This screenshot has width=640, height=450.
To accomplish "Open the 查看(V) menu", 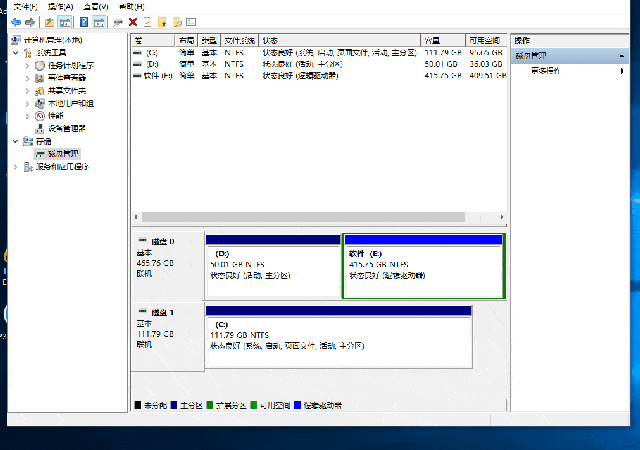I will [x=96, y=7].
